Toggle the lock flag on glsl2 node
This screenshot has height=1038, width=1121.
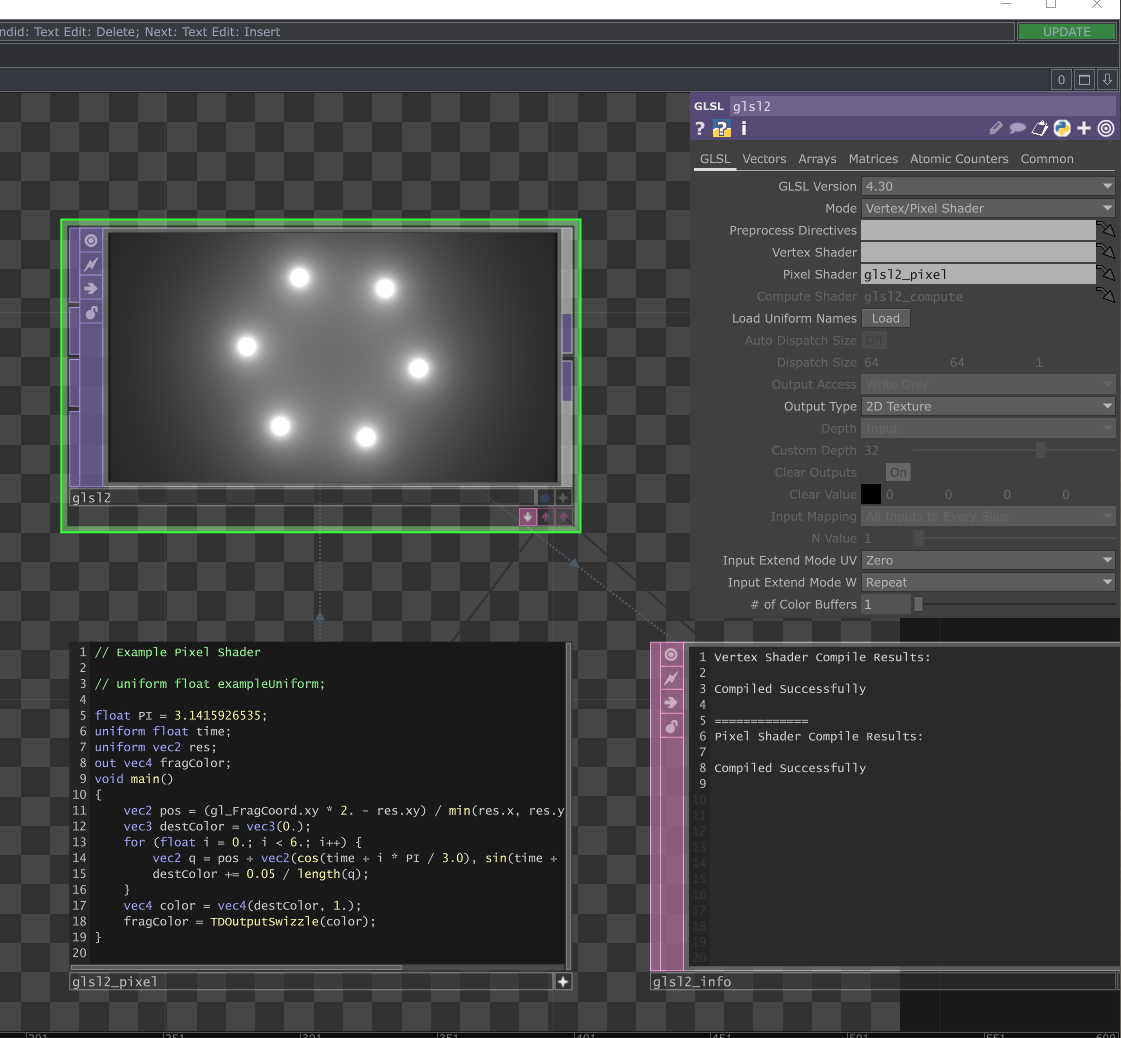click(x=91, y=313)
